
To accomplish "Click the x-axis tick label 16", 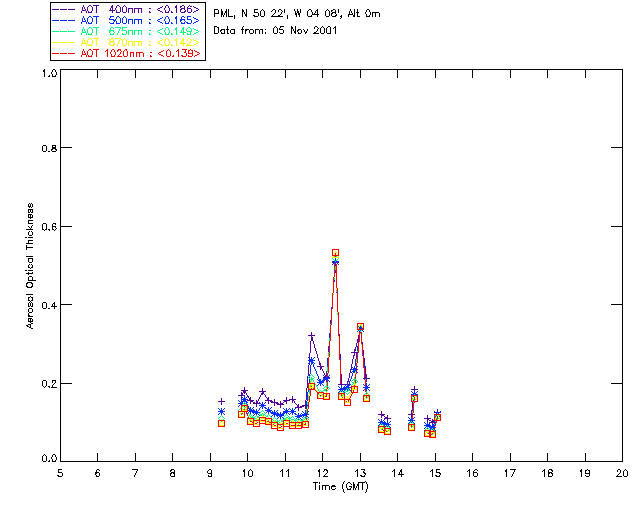I will pyautogui.click(x=473, y=473).
